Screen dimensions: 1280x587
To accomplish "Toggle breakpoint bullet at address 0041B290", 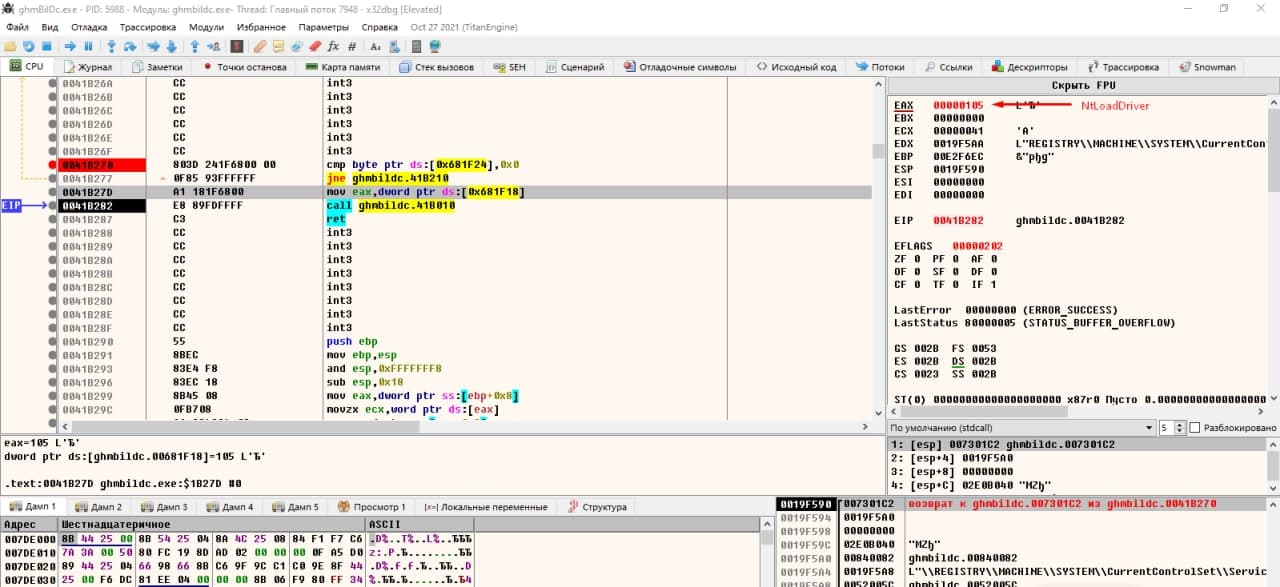I will [x=53, y=341].
